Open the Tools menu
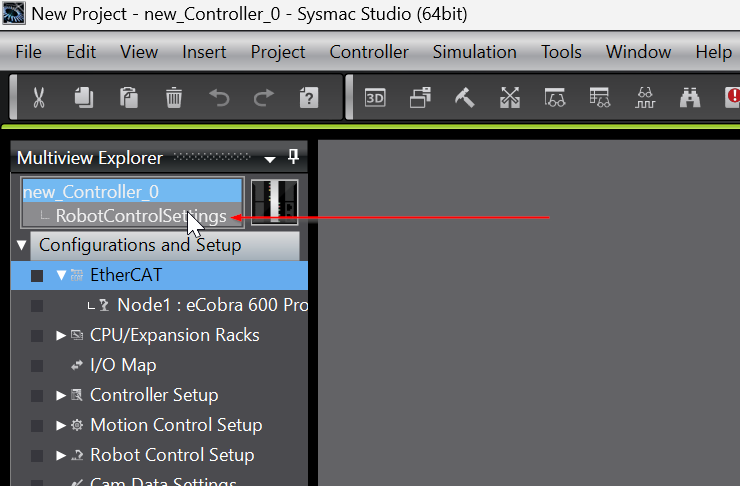 tap(561, 52)
